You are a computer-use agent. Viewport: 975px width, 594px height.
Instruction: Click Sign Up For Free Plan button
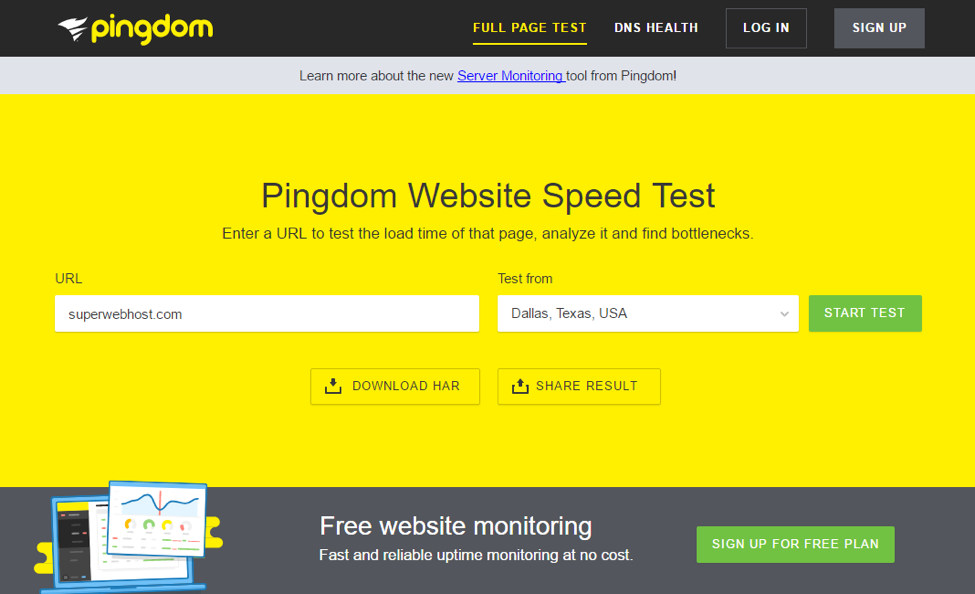[x=795, y=544]
